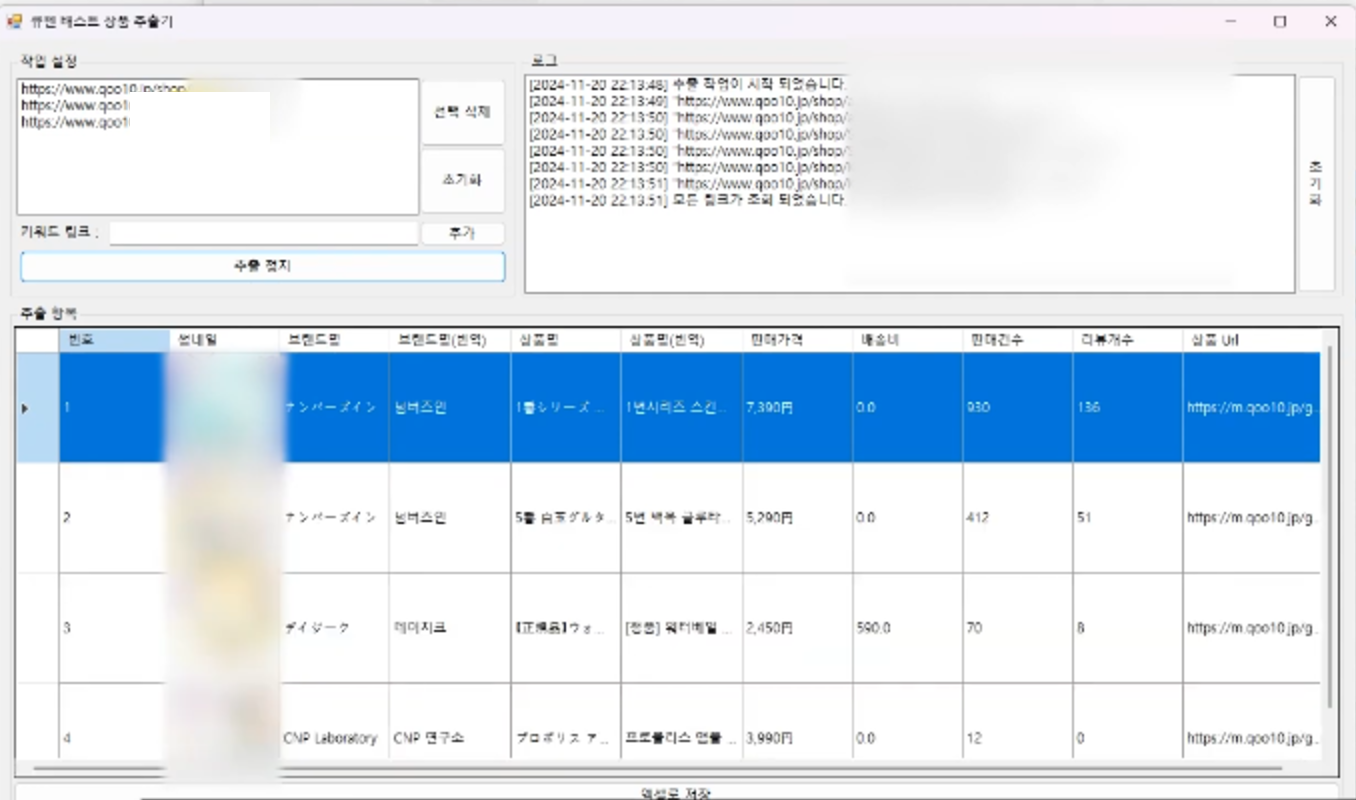Click the table's vertical scrollbar
The width and height of the screenshot is (1356, 800).
pos(1329,526)
